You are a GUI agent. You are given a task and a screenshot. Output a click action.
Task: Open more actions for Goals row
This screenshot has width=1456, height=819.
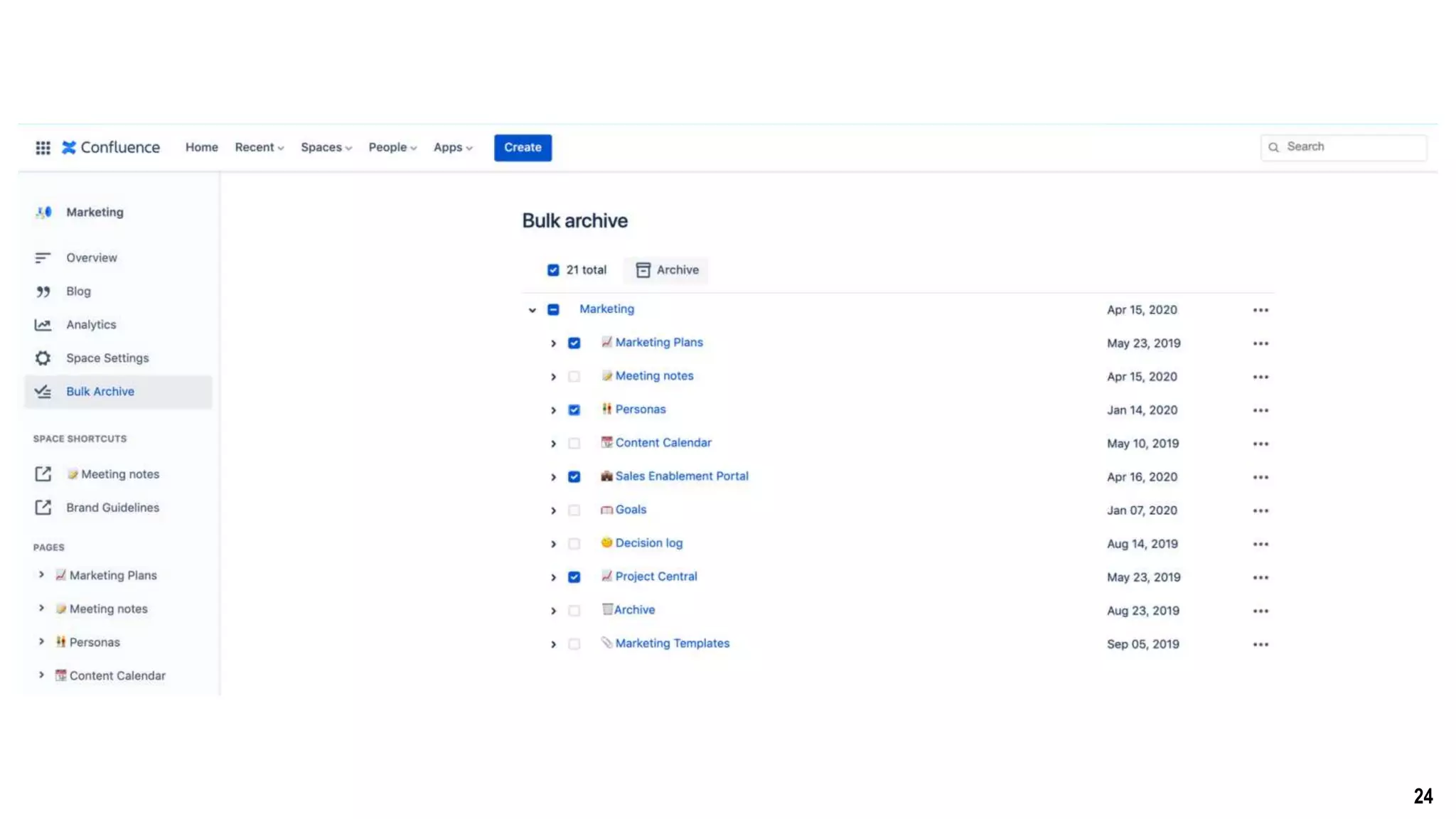coord(1260,510)
